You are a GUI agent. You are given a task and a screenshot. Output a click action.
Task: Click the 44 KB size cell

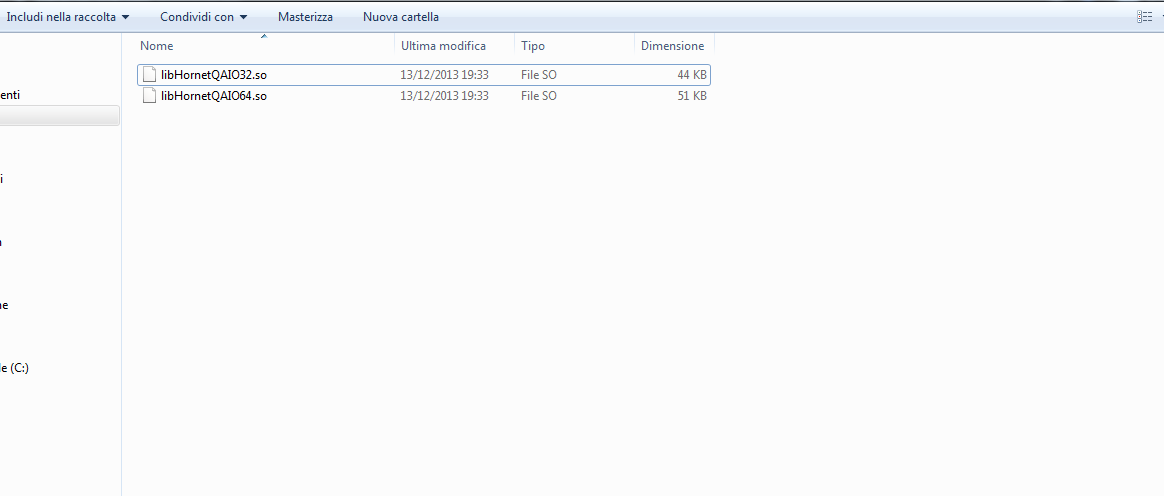pos(692,75)
